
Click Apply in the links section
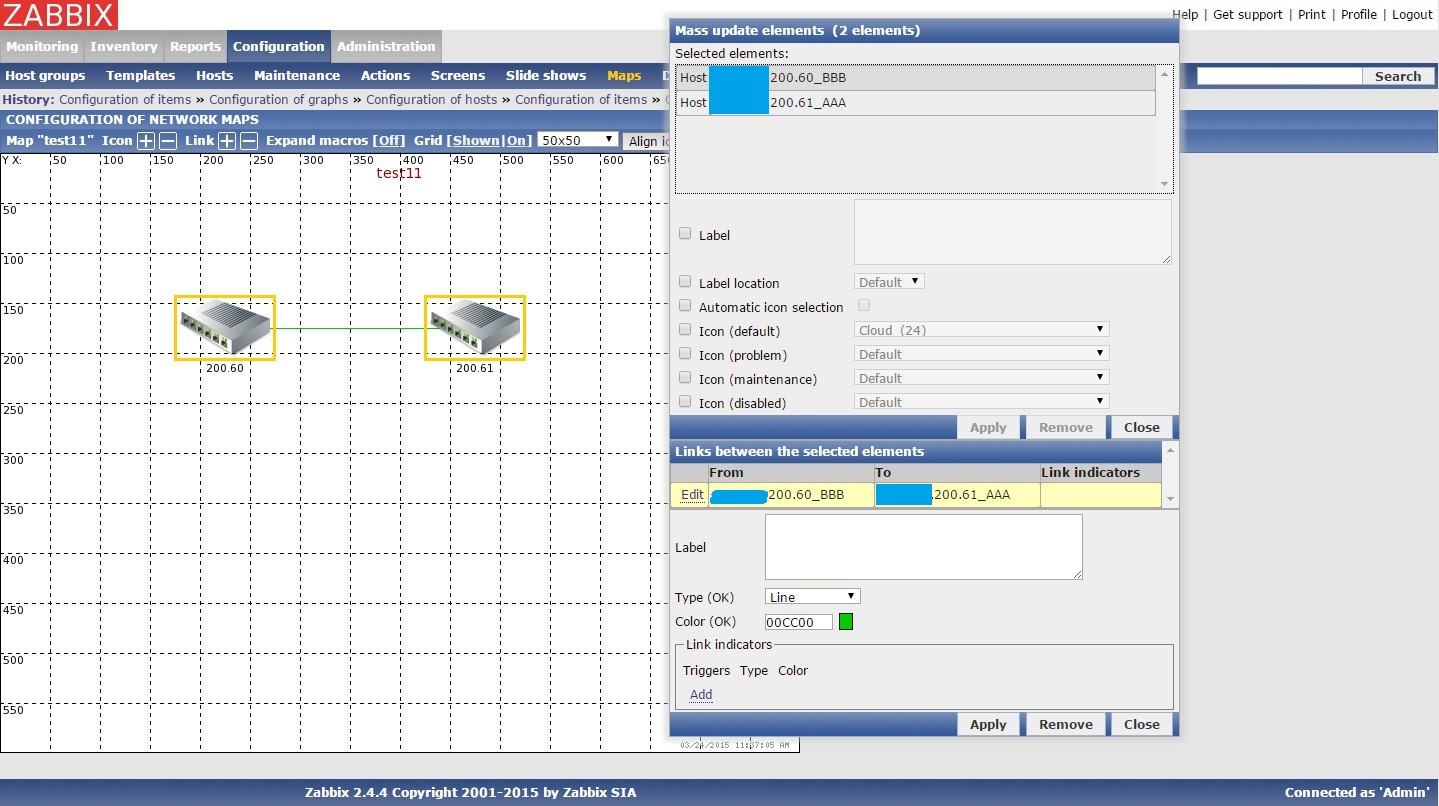[x=988, y=724]
